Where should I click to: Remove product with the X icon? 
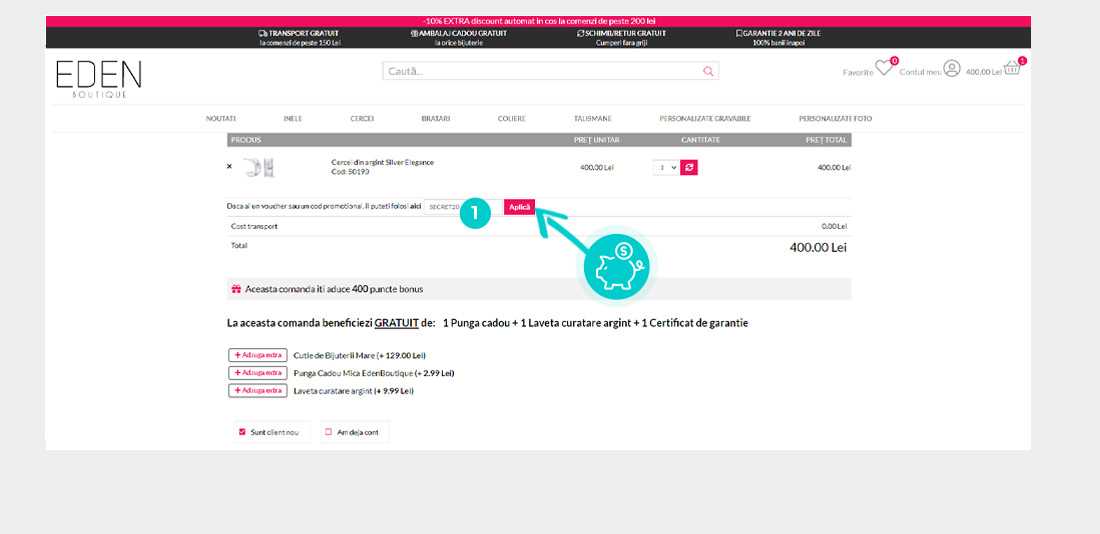[x=229, y=167]
